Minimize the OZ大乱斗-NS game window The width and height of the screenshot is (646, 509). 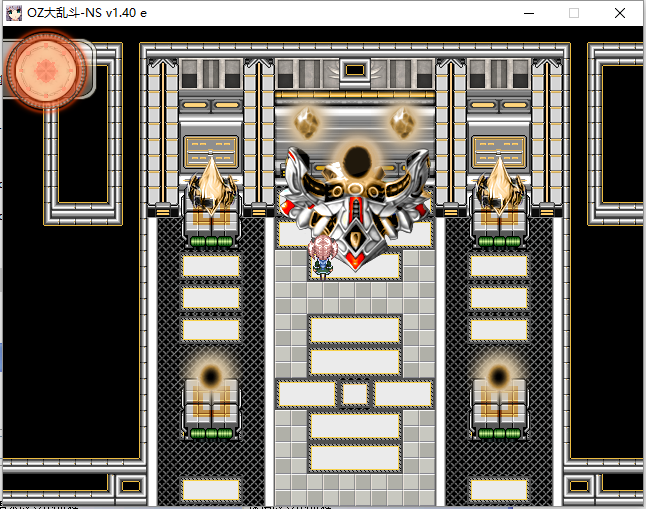click(529, 13)
